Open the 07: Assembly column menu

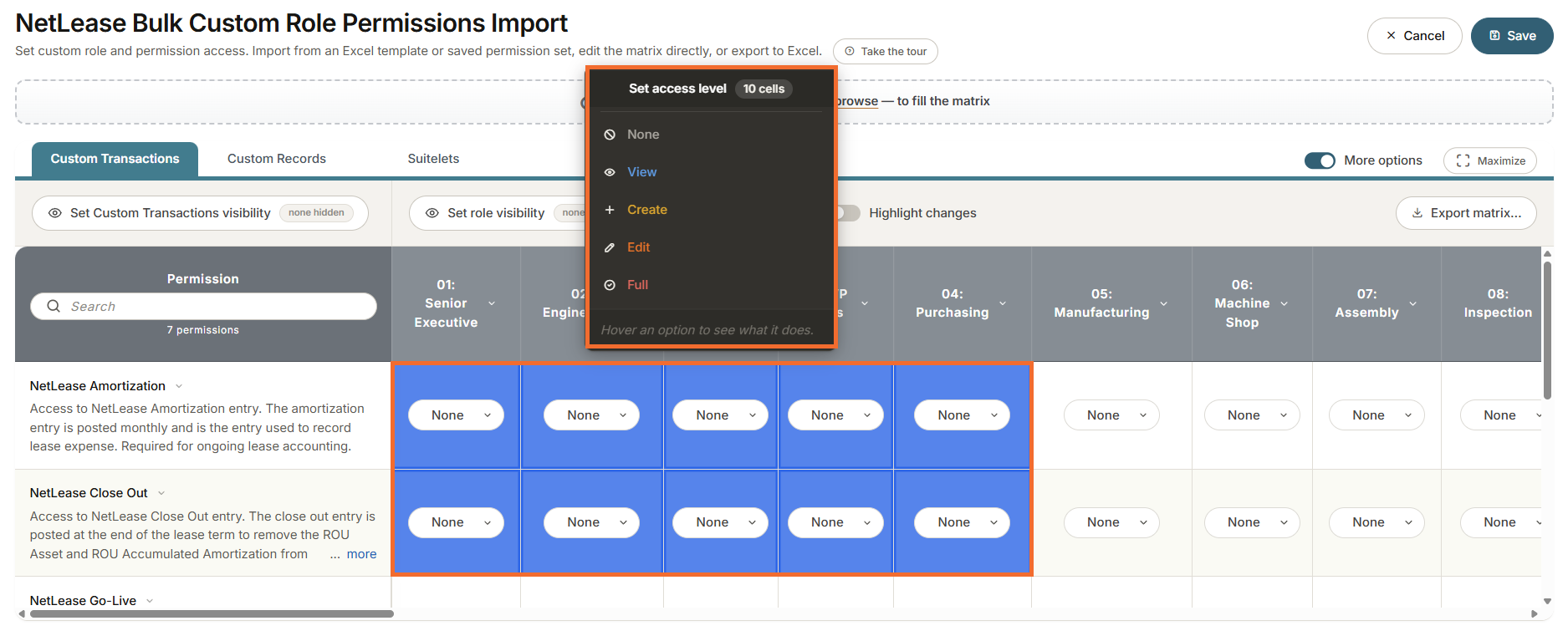click(1412, 303)
